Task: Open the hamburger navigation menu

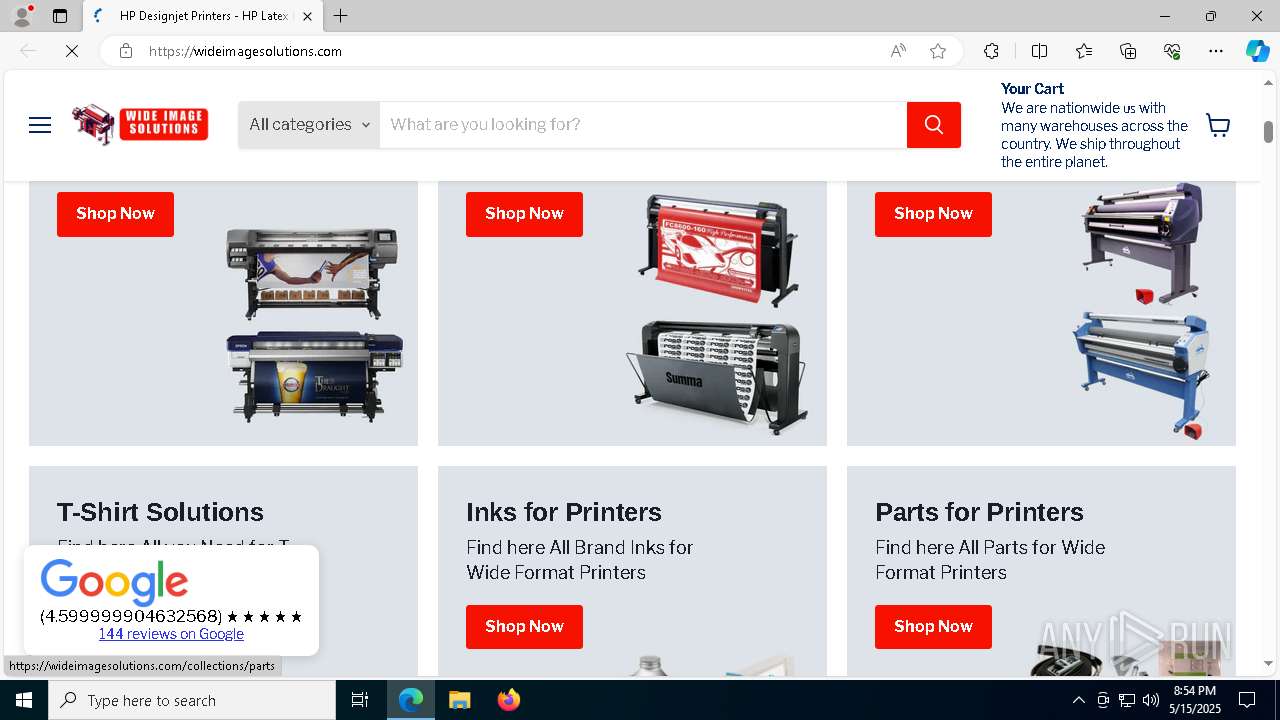Action: [40, 125]
